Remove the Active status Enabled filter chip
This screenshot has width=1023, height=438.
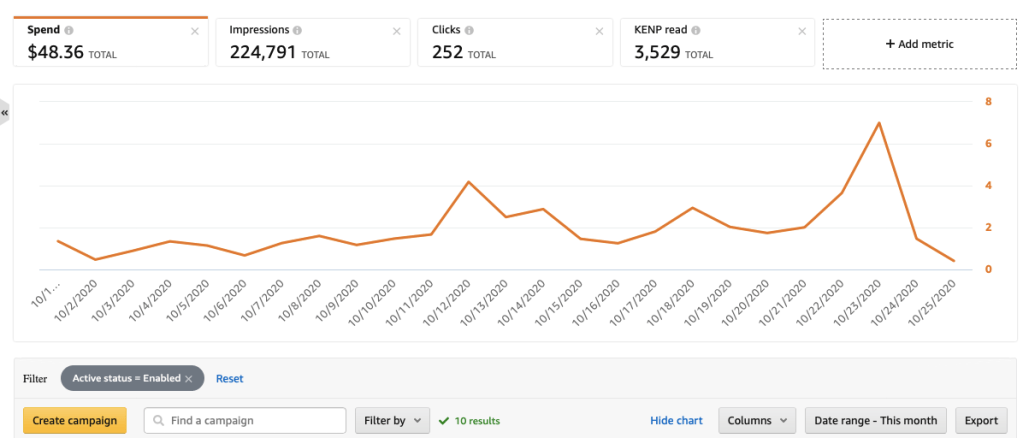tap(188, 379)
